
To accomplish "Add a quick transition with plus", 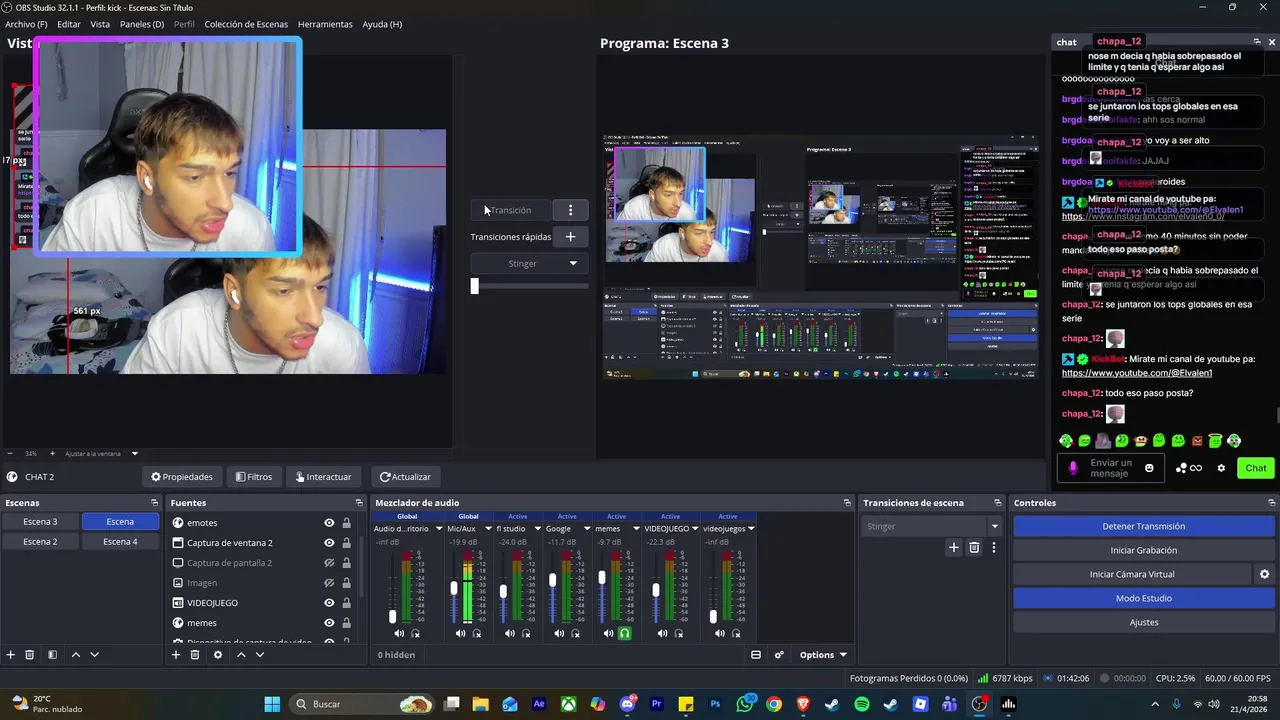I will point(570,237).
